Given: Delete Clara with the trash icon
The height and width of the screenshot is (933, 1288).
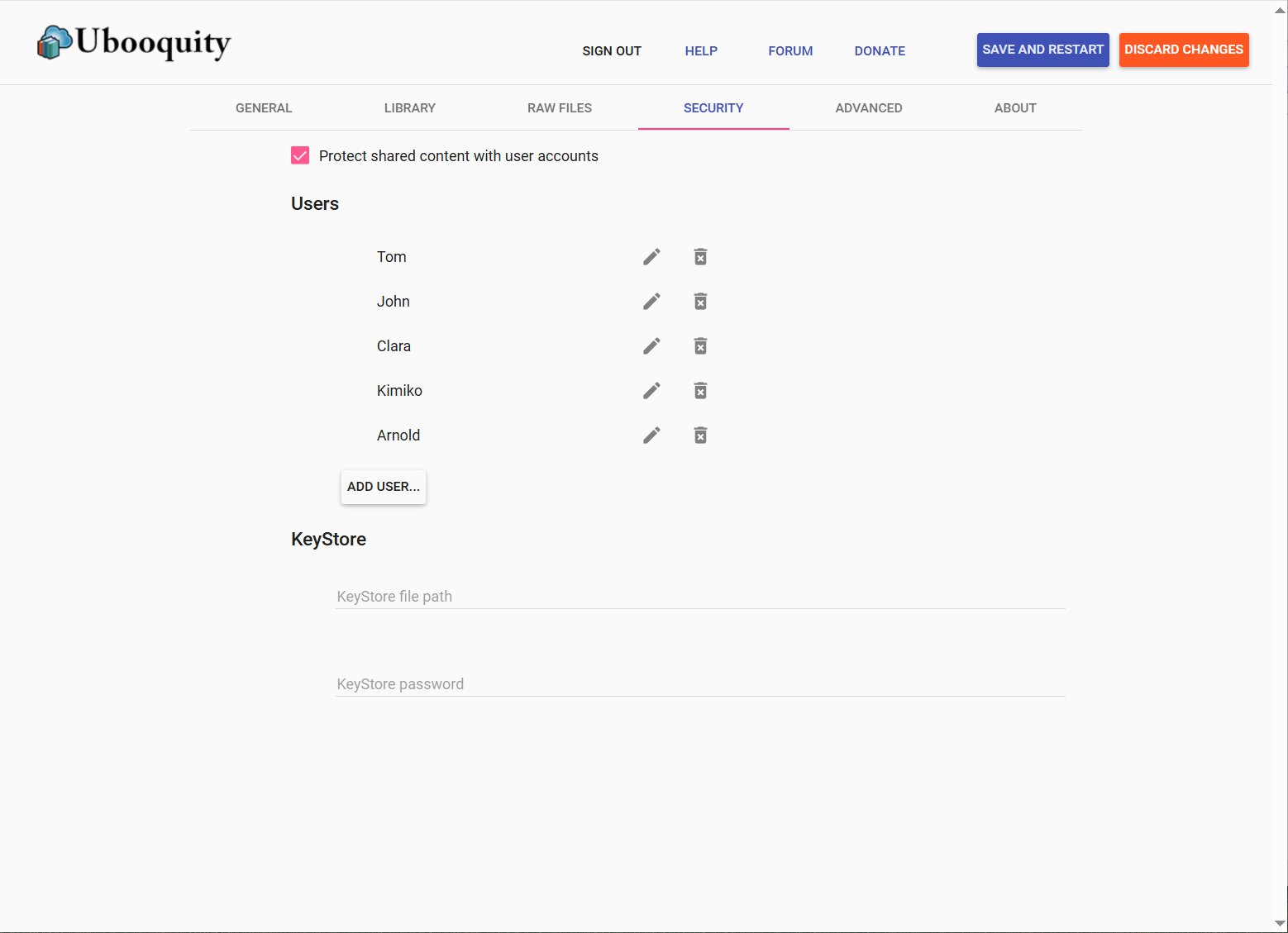Looking at the screenshot, I should [x=700, y=346].
